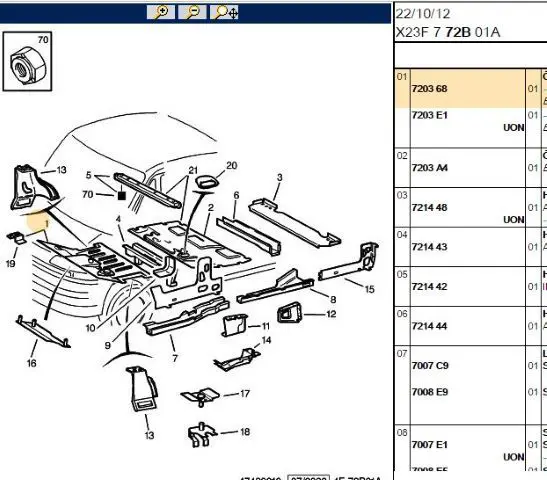Click UON label in 7203 E1 row
This screenshot has height=480, width=547.
click(514, 128)
